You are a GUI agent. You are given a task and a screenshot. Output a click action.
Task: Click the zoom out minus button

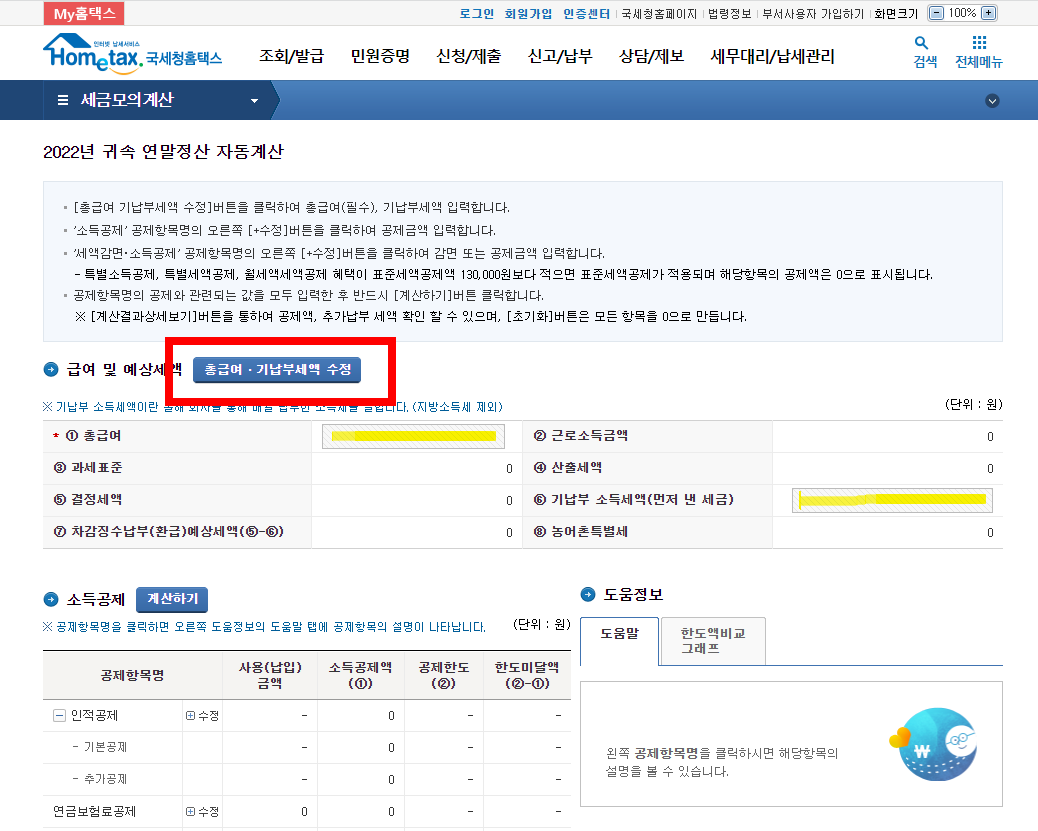click(936, 13)
